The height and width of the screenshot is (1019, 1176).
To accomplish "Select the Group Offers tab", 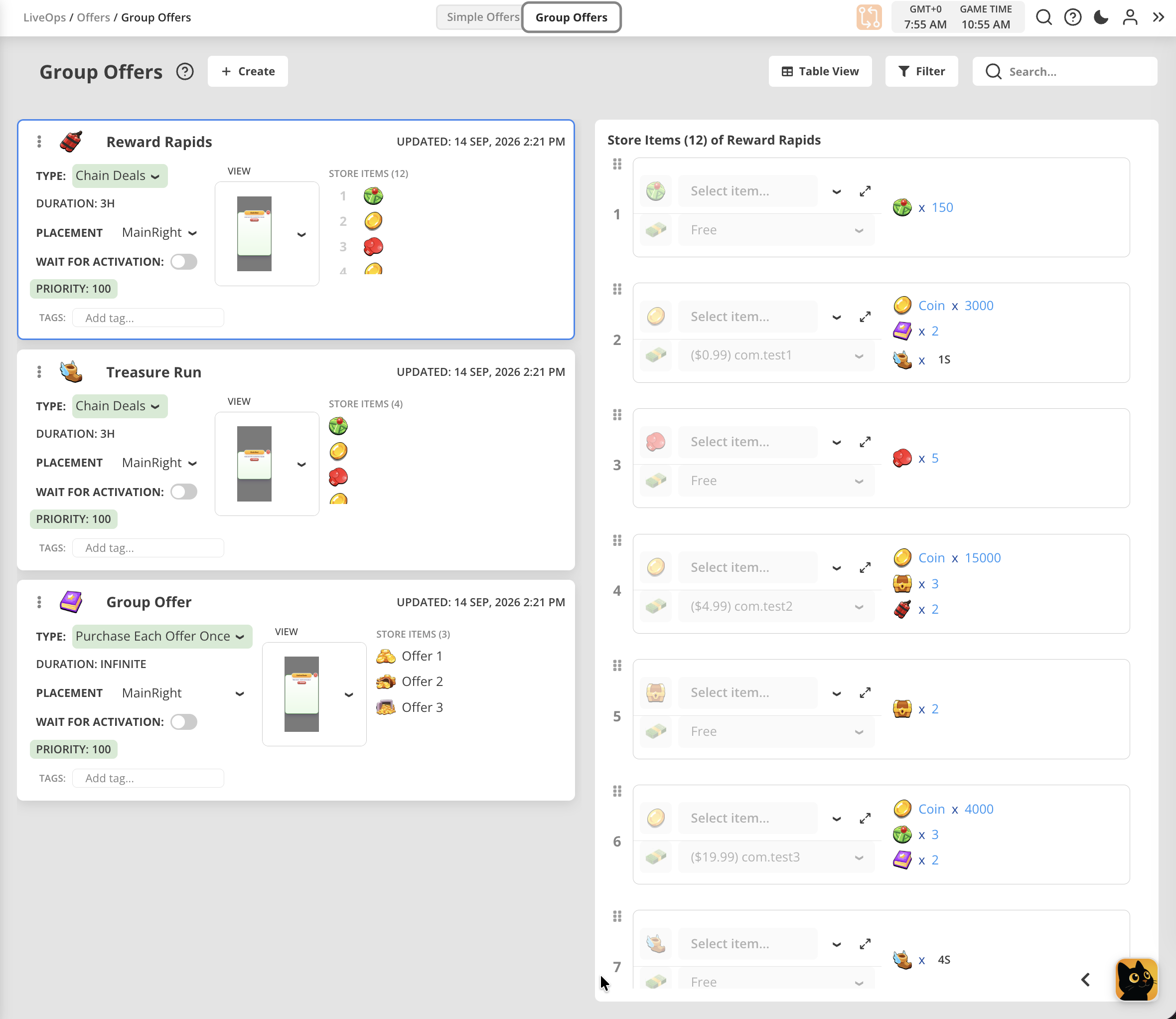I will [571, 17].
